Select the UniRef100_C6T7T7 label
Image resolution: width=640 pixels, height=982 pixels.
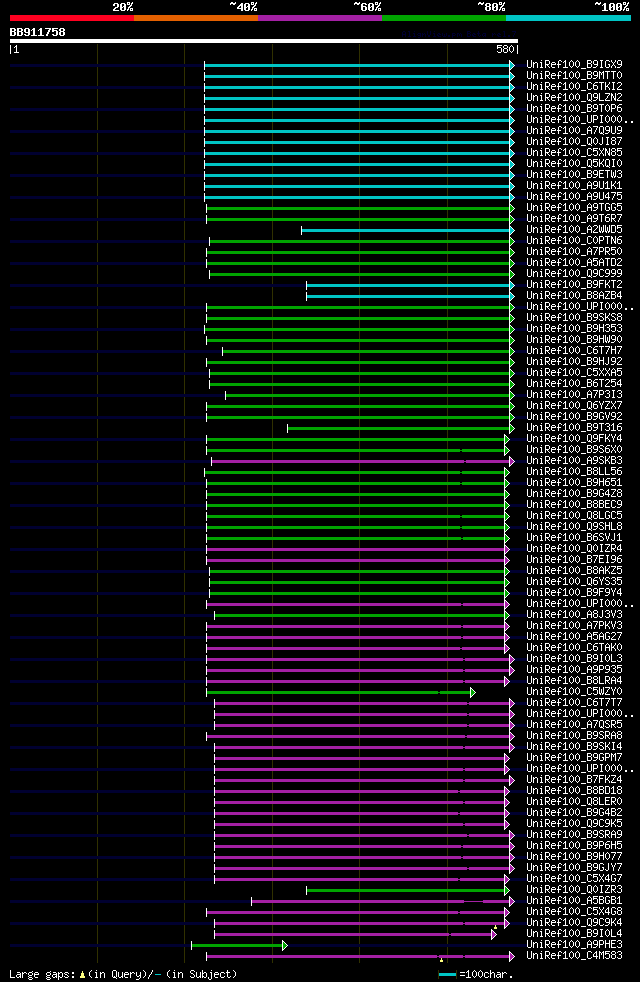tap(574, 703)
